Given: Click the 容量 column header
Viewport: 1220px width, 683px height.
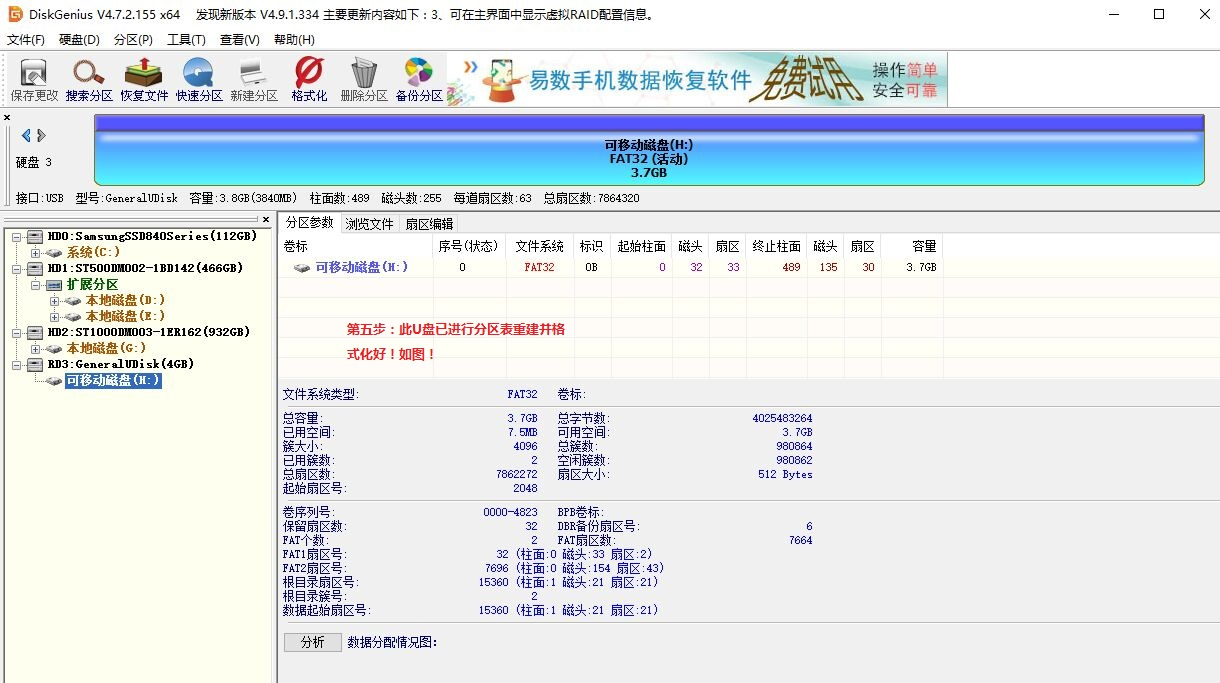Looking at the screenshot, I should pos(912,246).
